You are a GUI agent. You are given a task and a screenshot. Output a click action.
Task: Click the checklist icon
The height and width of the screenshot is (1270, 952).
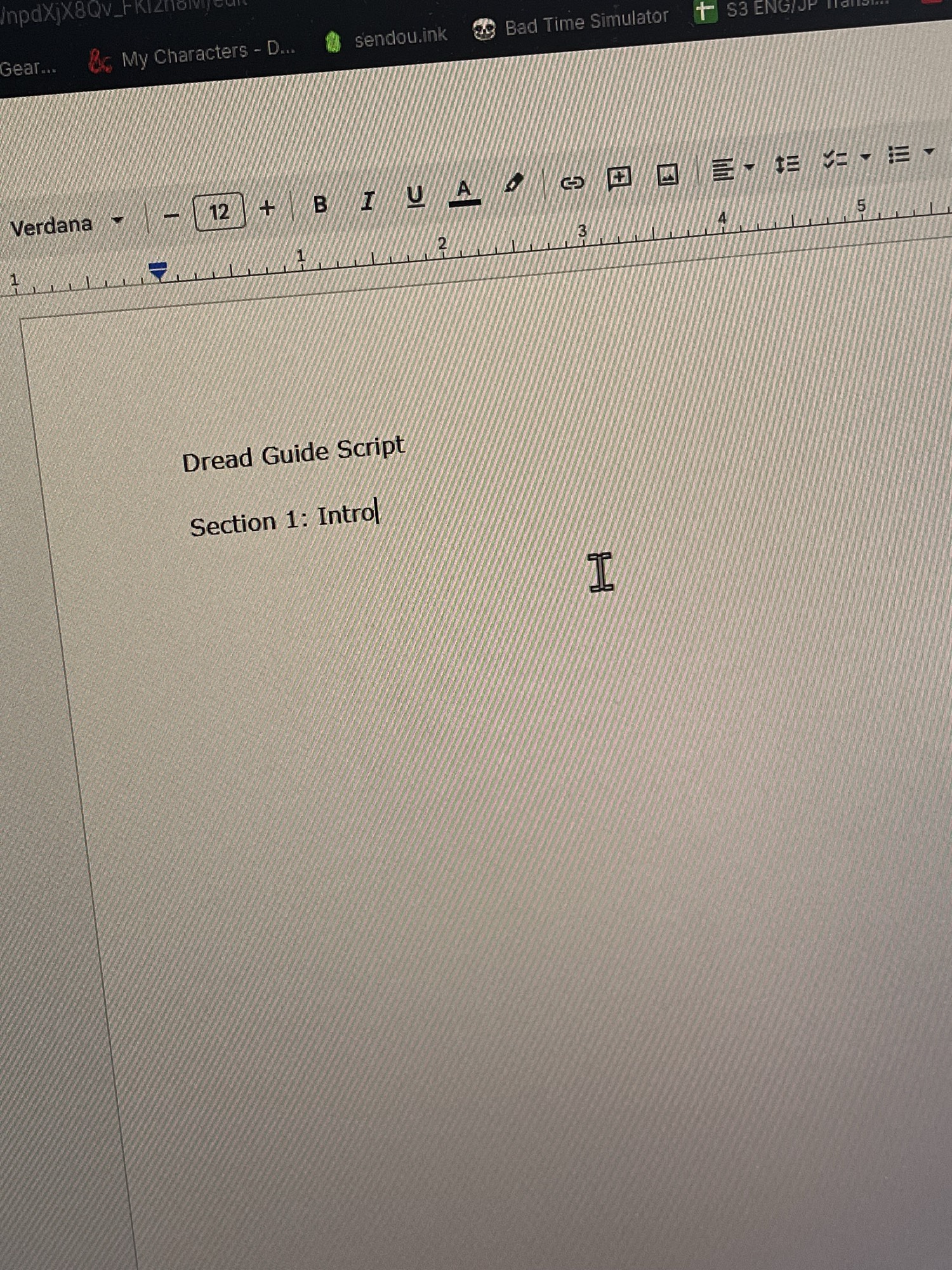pyautogui.click(x=835, y=159)
